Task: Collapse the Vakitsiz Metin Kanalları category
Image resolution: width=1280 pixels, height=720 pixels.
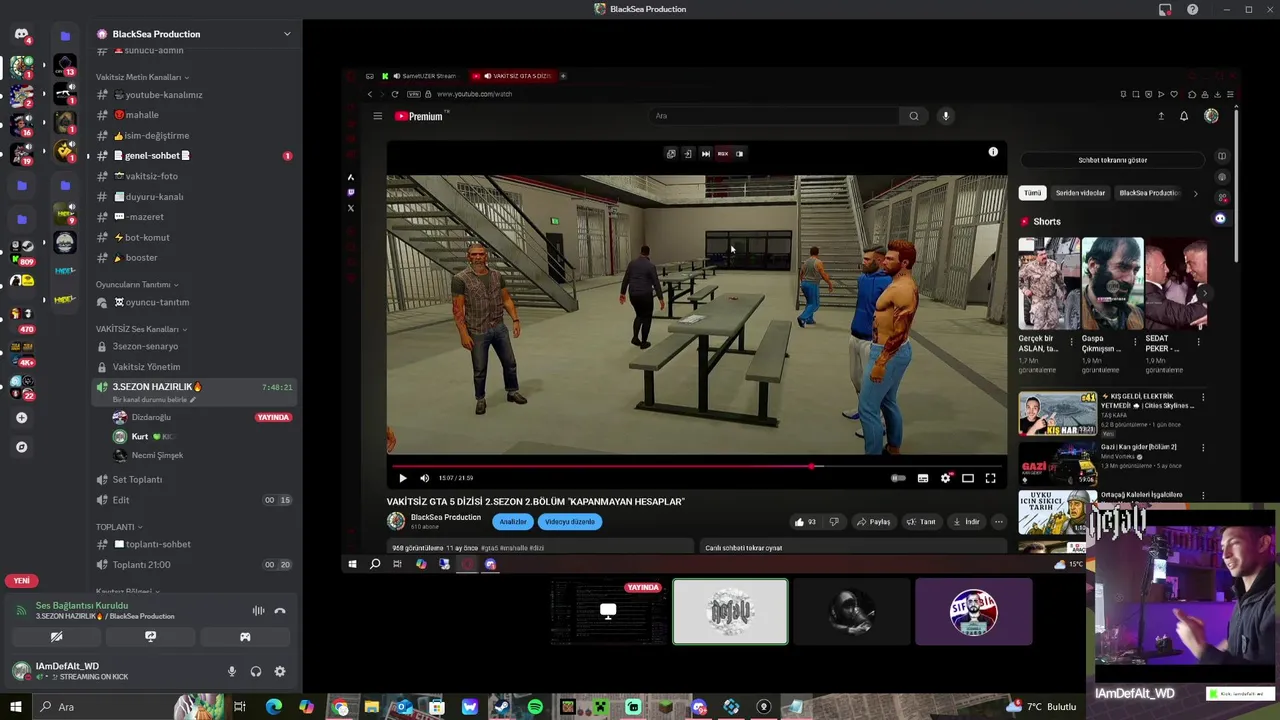Action: click(142, 77)
